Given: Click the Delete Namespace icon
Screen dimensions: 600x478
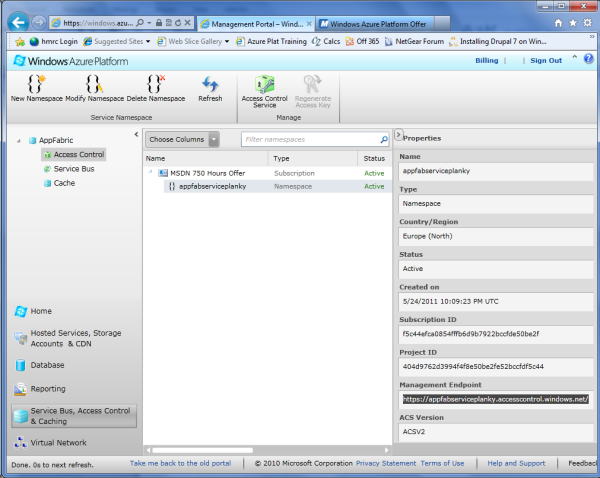Looking at the screenshot, I should [156, 84].
